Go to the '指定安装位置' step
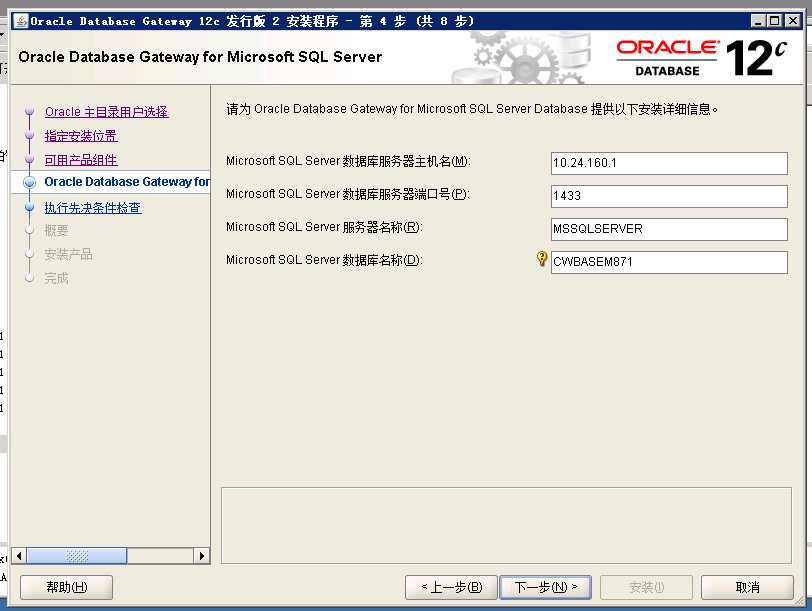 81,136
